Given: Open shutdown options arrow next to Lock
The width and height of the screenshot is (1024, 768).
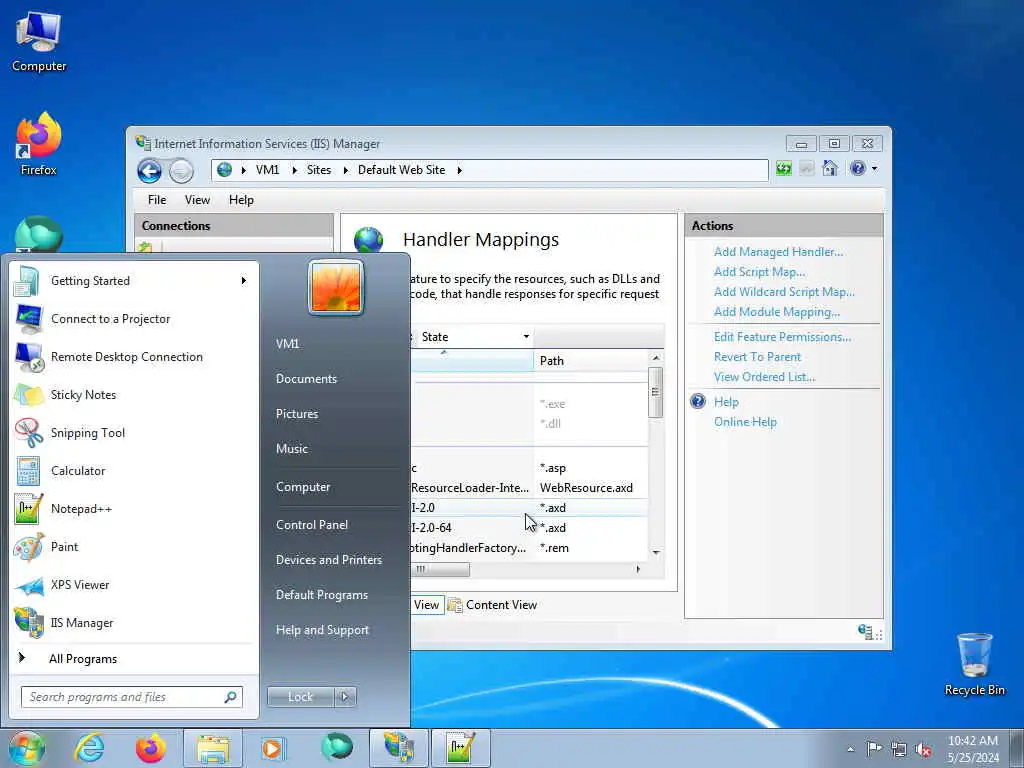Looking at the screenshot, I should pos(345,697).
